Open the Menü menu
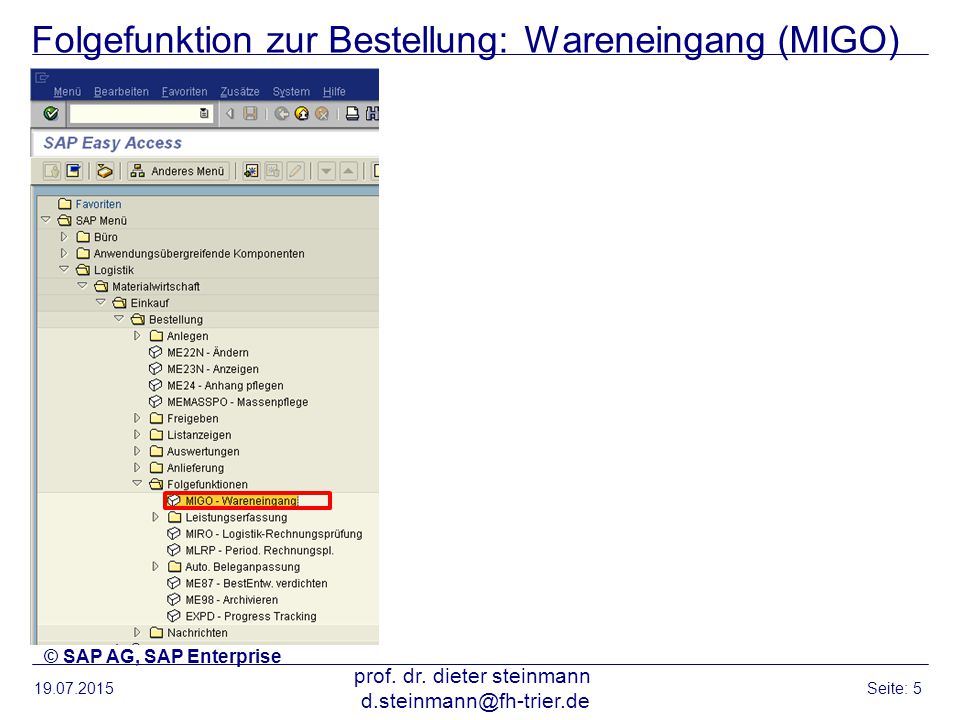The image size is (960, 720). coord(67,92)
